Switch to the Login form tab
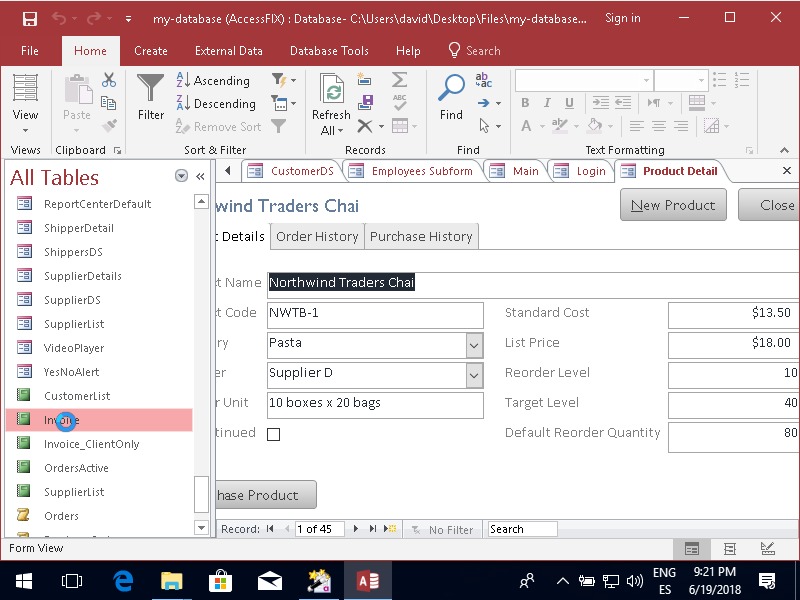 581,171
